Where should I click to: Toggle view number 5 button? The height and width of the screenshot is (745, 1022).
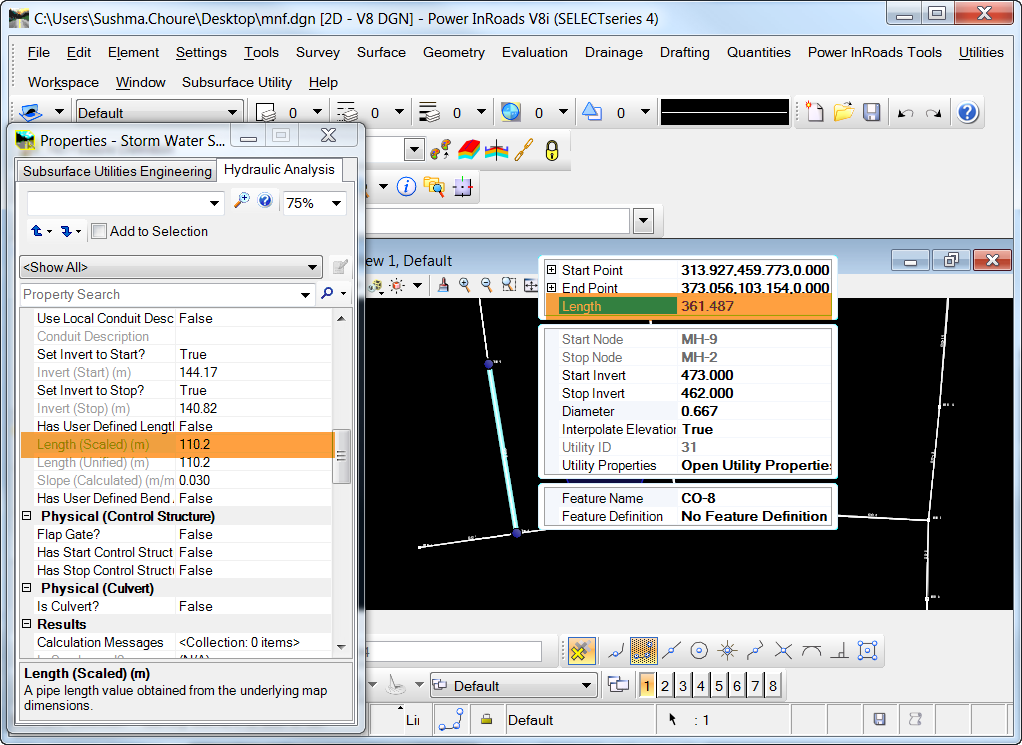[x=719, y=686]
